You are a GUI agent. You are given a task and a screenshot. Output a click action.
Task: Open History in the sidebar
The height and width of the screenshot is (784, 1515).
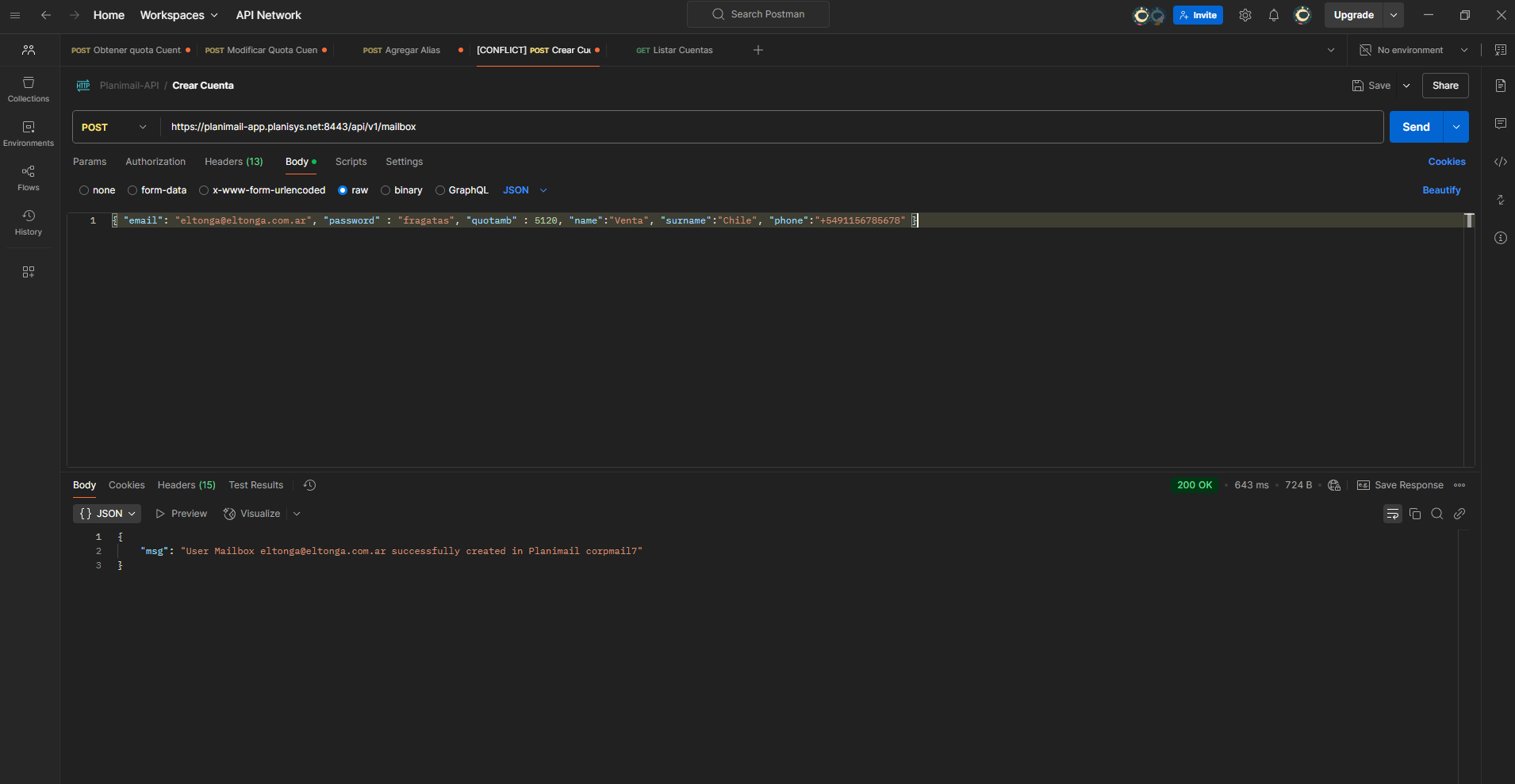point(29,223)
